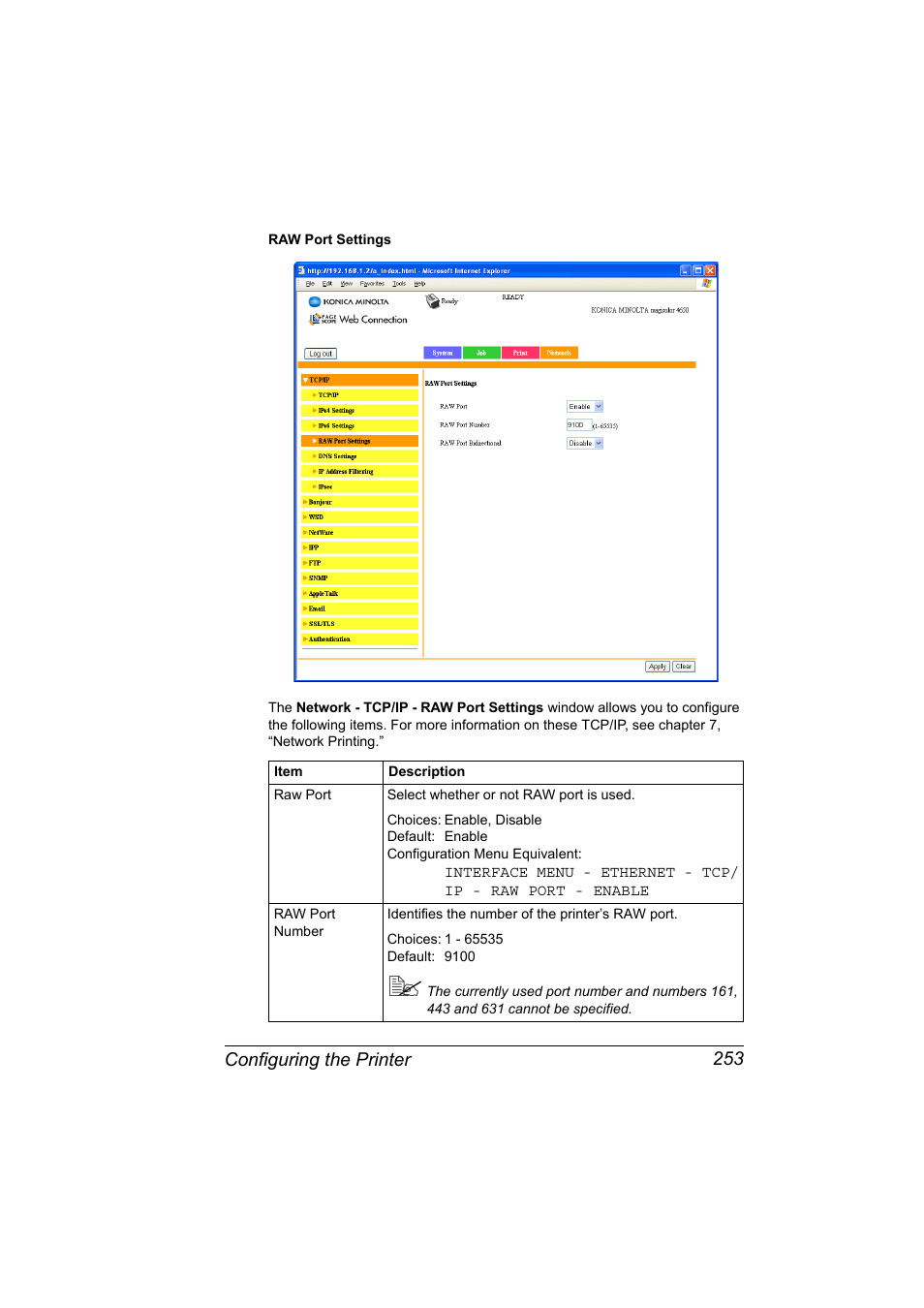
Task: Open DNS Settings in sidebar
Action: point(359,456)
